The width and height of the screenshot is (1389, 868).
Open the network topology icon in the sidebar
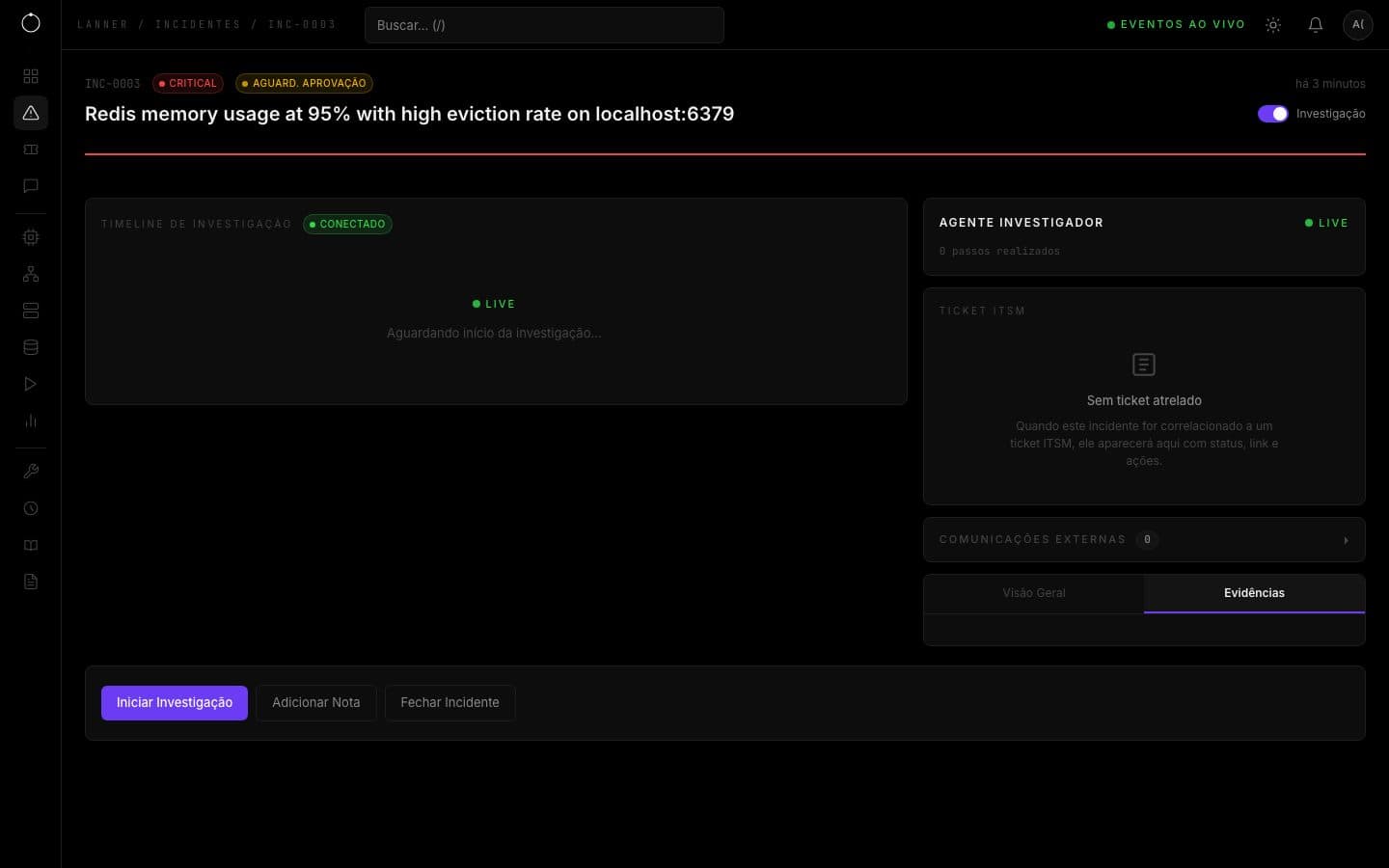(31, 274)
